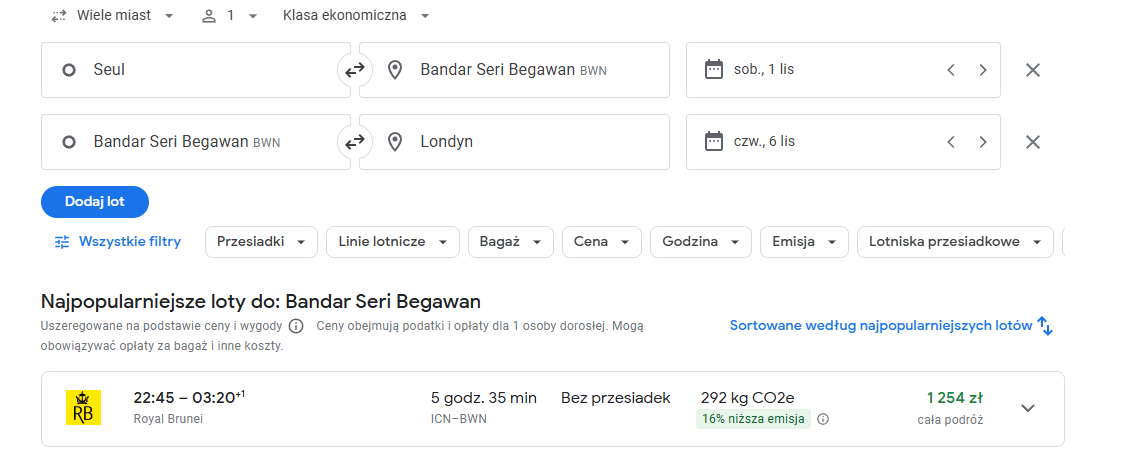
Task: Click the Londyn destination field
Action: [514, 142]
